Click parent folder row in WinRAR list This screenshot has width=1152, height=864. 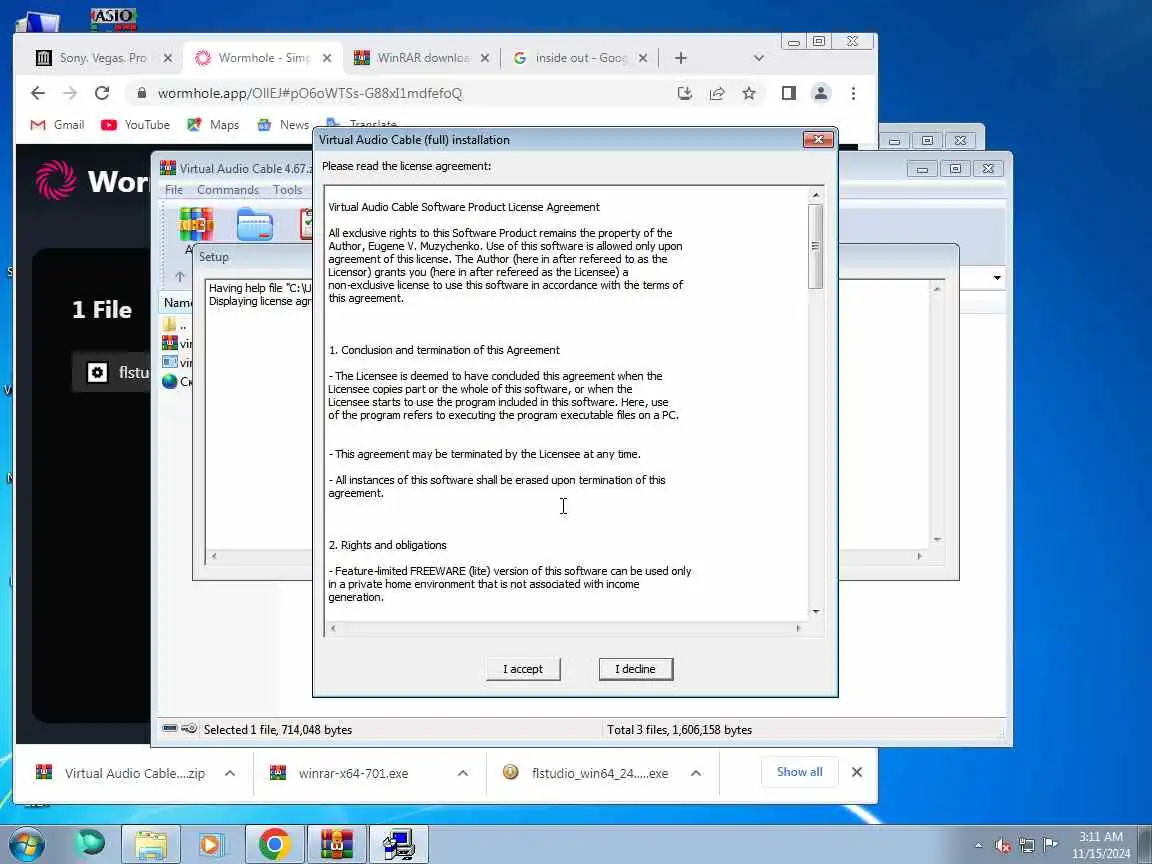pyautogui.click(x=176, y=325)
